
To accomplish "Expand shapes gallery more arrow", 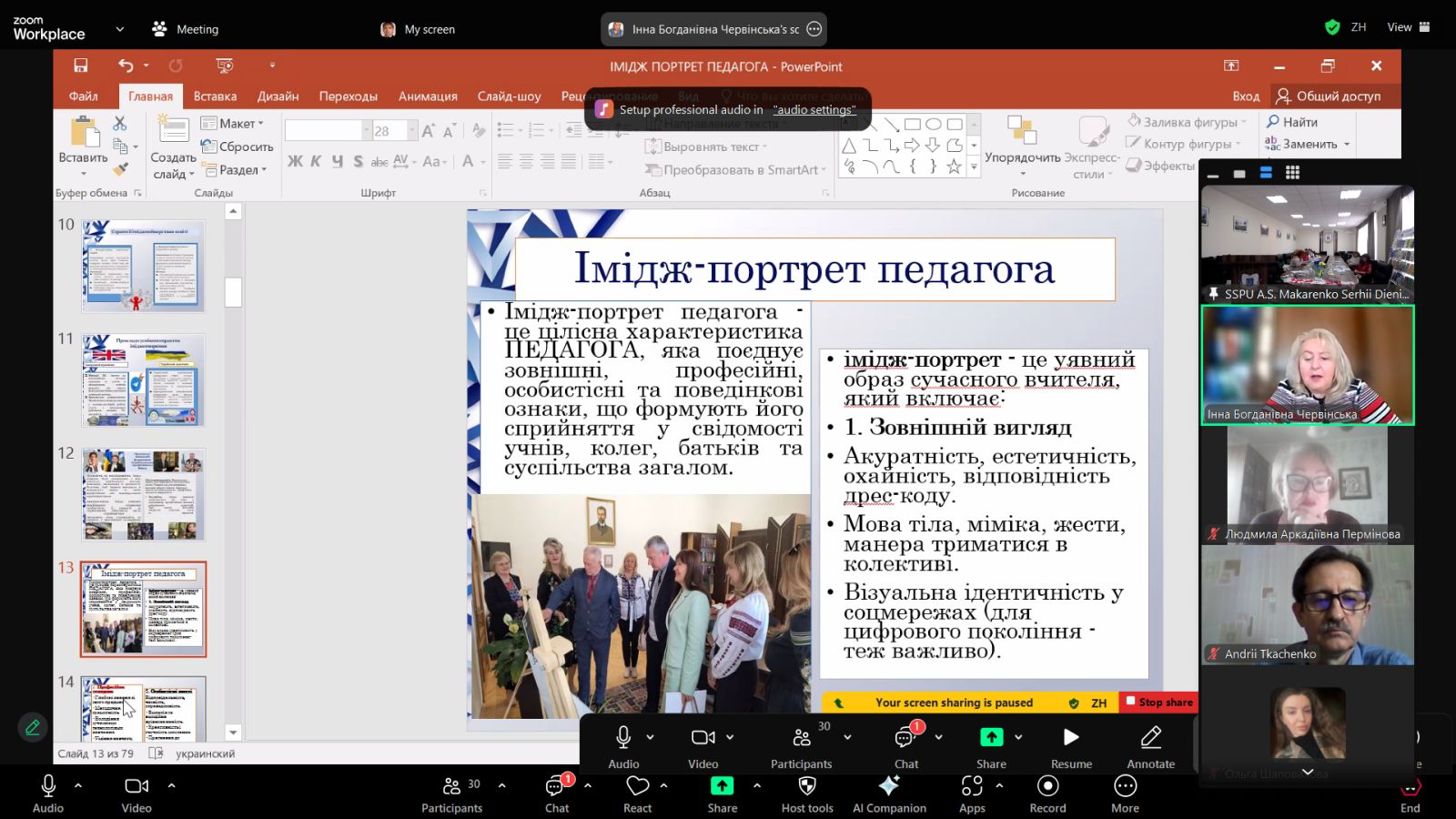I will pos(974,167).
